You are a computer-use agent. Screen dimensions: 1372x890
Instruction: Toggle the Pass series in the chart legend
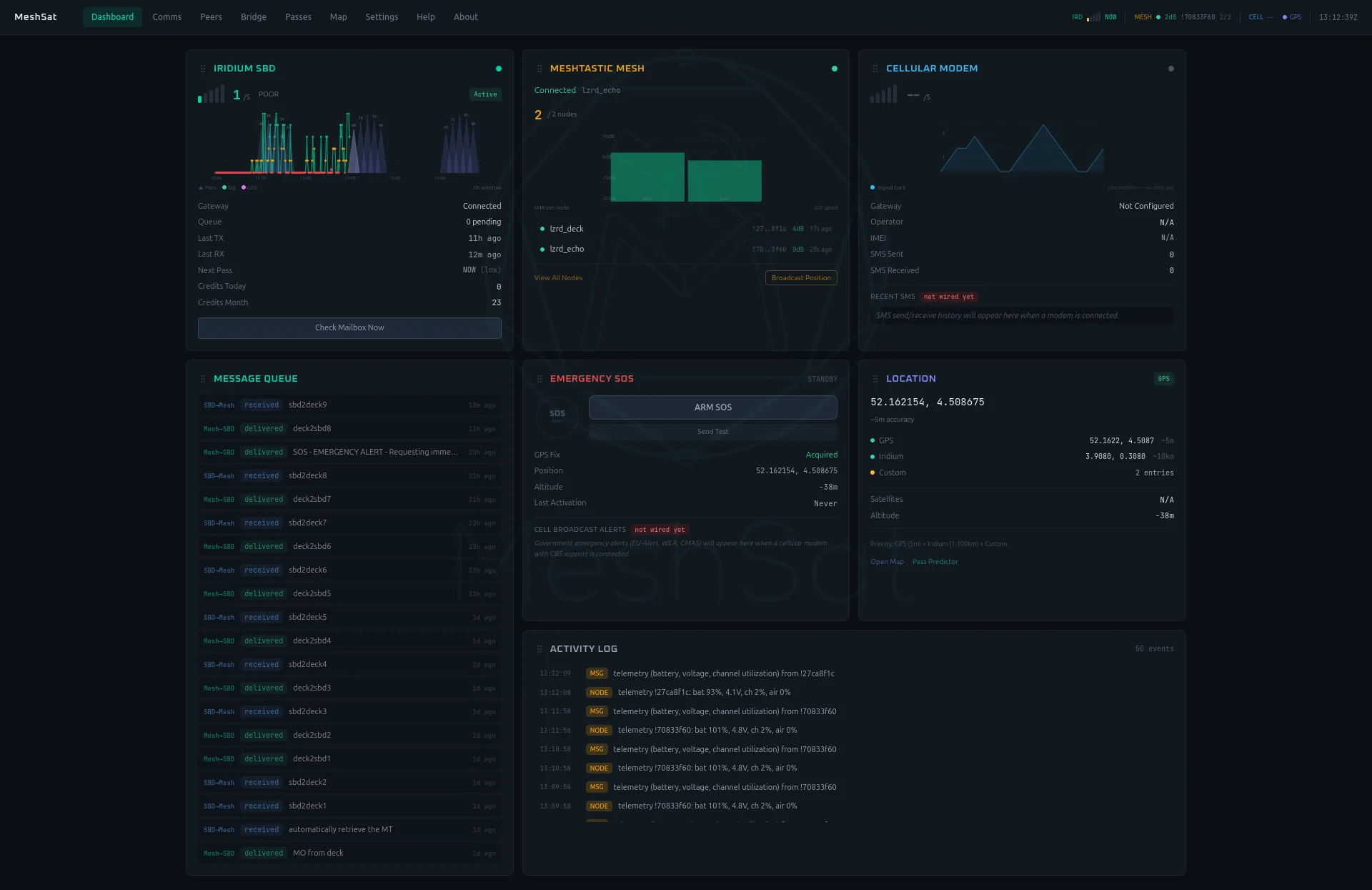pyautogui.click(x=207, y=187)
